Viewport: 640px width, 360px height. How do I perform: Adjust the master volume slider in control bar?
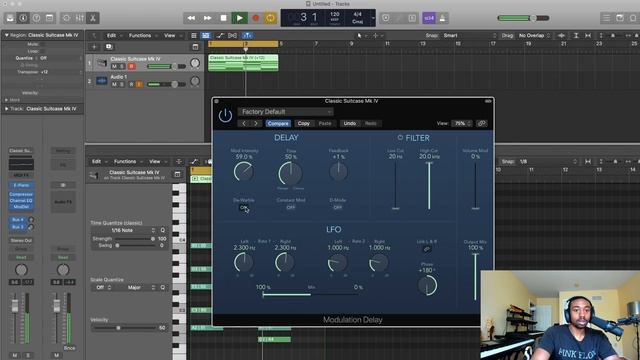click(523, 18)
